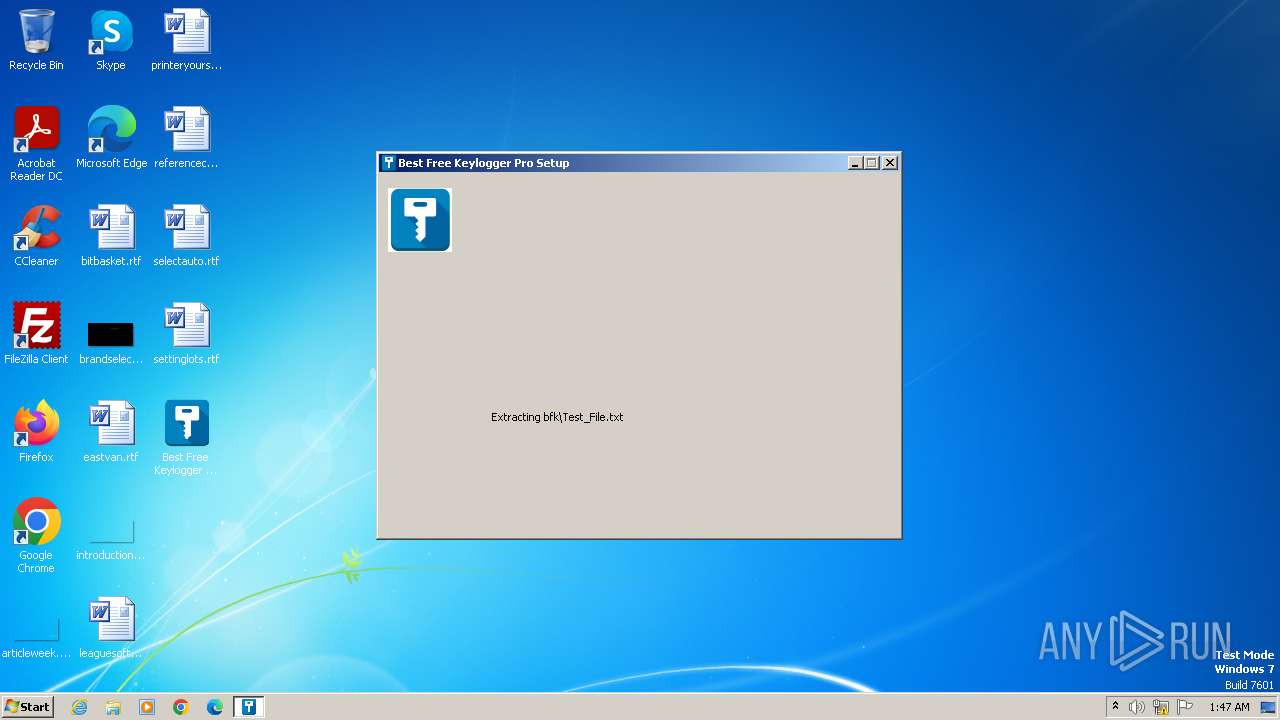
Task: Select the Microsoft Edge desktop shortcut
Action: pos(111,138)
